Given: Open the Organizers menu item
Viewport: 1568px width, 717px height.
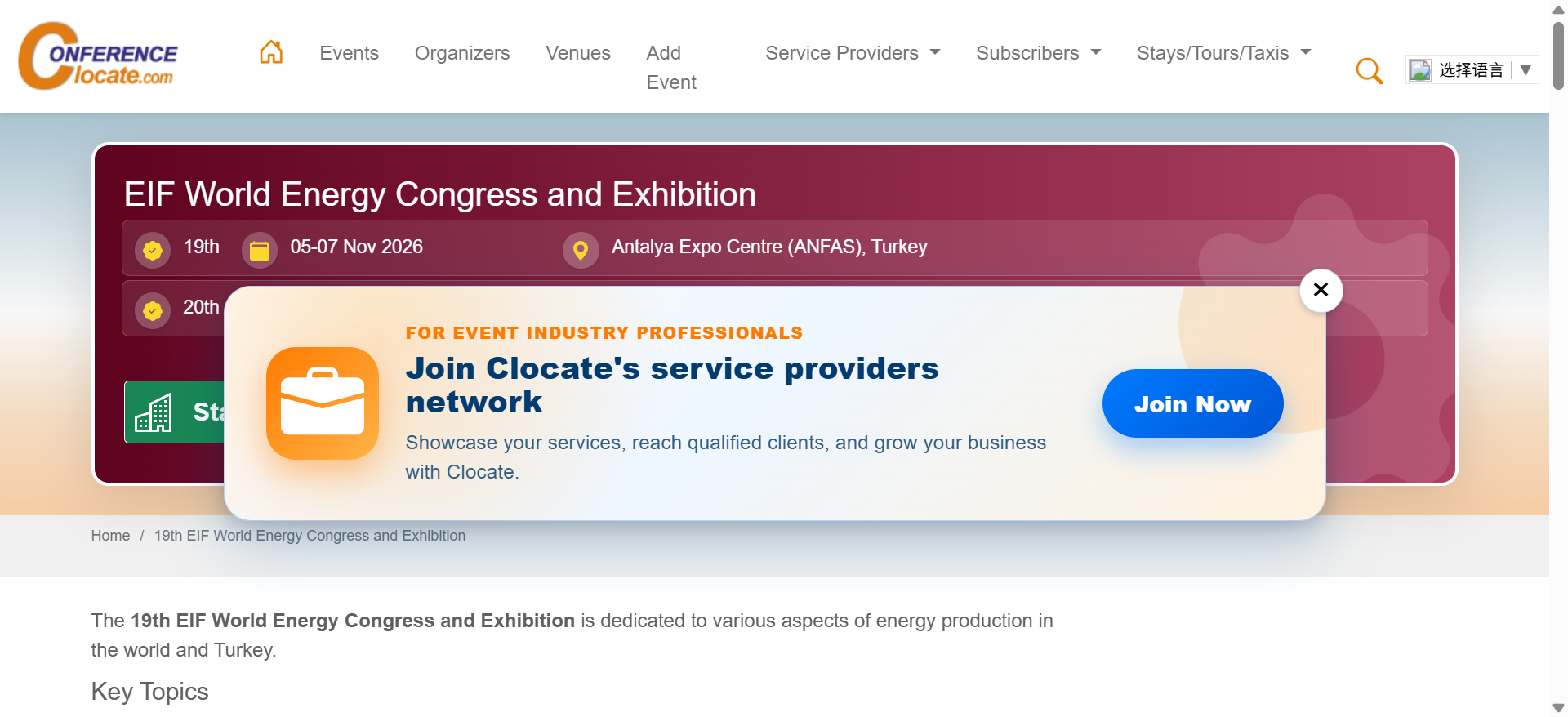Looking at the screenshot, I should (x=462, y=53).
